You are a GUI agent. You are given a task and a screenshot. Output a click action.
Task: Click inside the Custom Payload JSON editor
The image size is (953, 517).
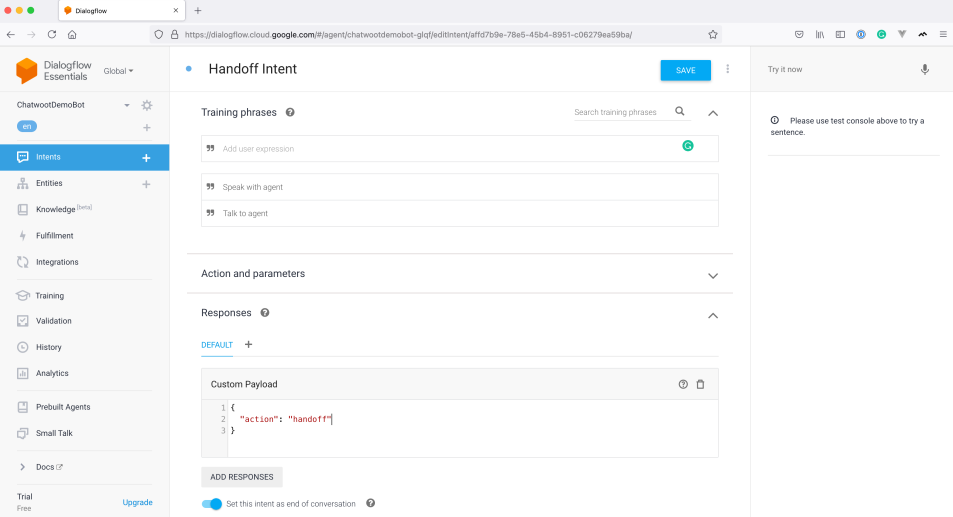(x=472, y=428)
